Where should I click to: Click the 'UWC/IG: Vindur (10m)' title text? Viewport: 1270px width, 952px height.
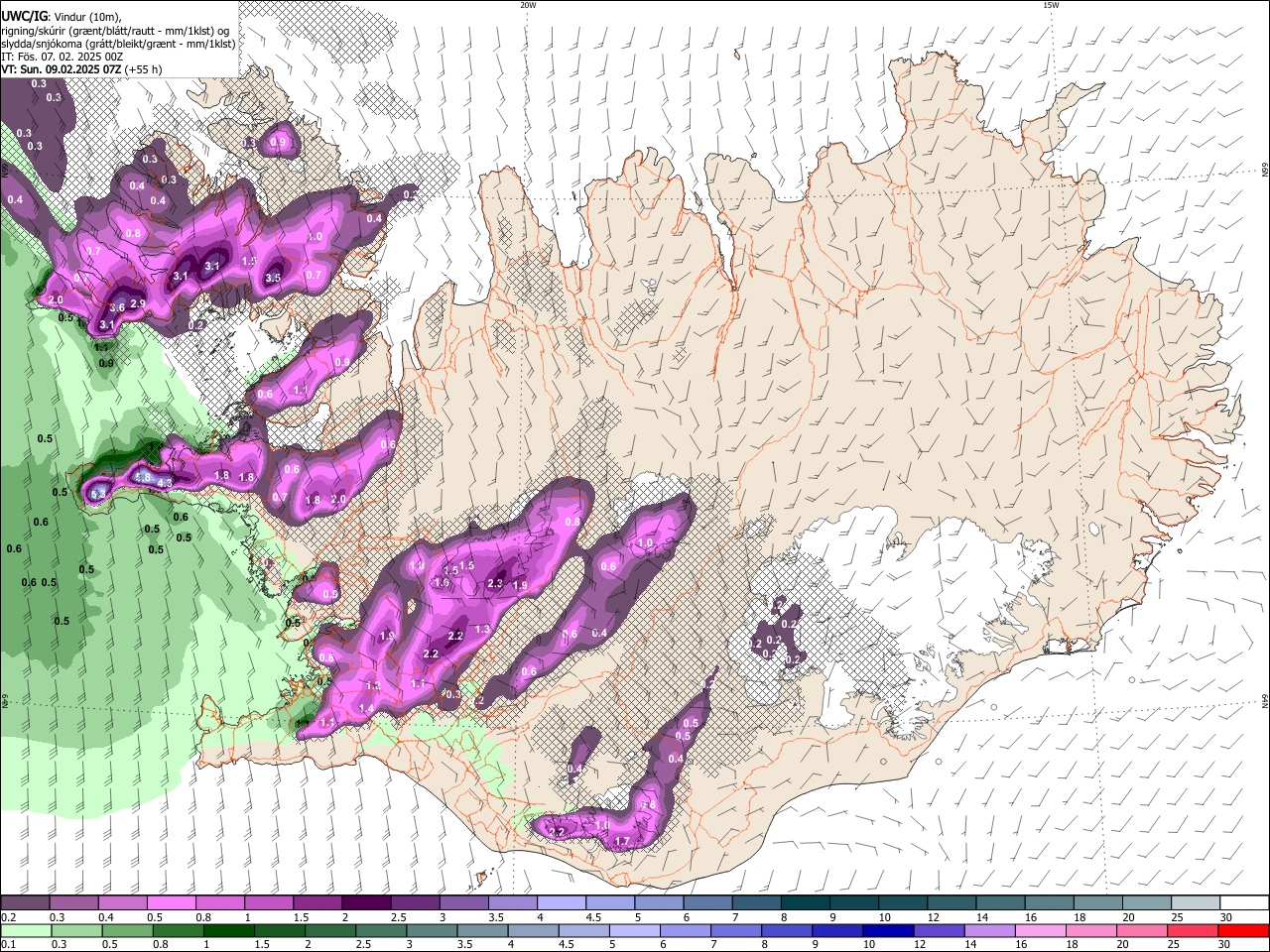tap(61, 17)
